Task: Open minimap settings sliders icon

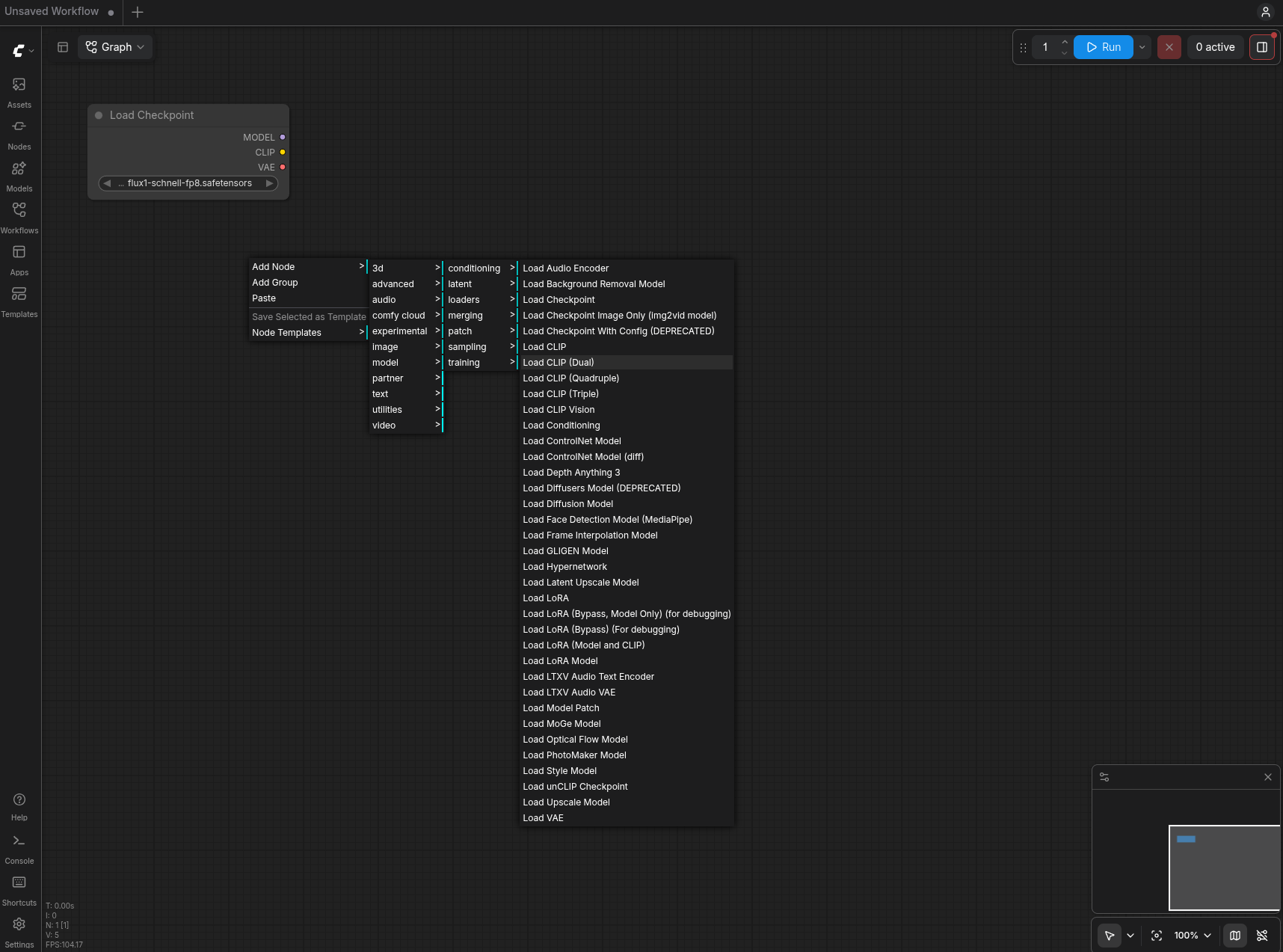Action: (1104, 778)
